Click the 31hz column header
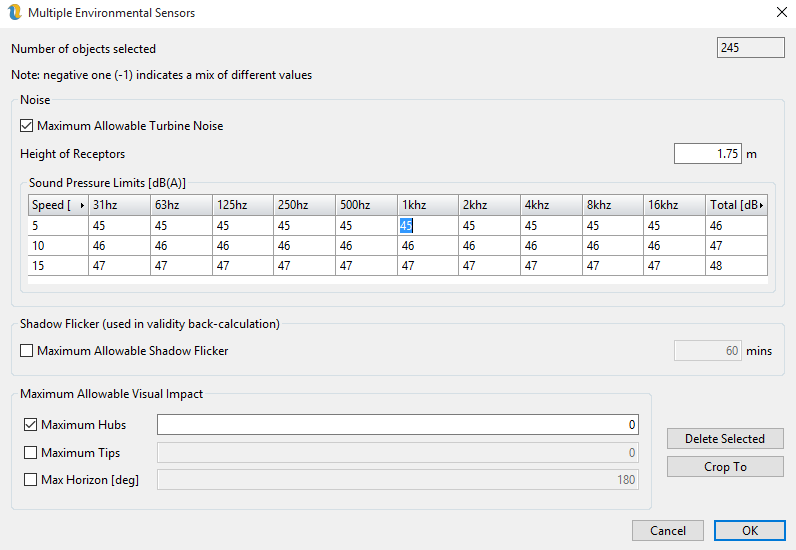Screen dimensions: 796x550 pyautogui.click(x=118, y=205)
